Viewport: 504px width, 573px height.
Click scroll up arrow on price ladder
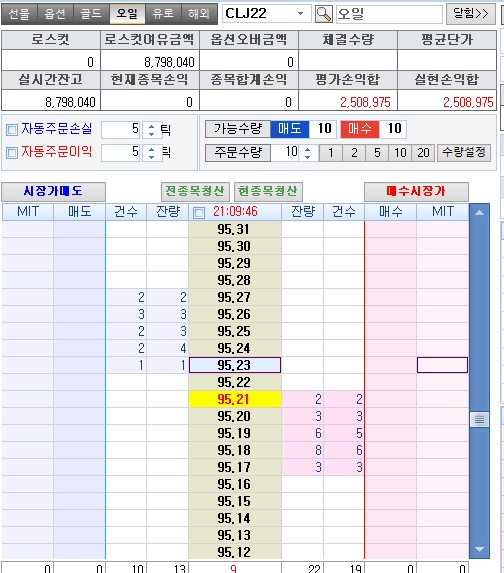(479, 212)
